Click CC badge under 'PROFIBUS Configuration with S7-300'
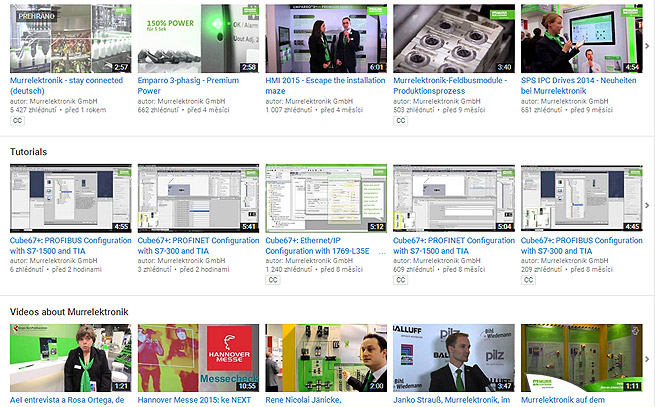Image resolution: width=655 pixels, height=407 pixels. tap(528, 280)
